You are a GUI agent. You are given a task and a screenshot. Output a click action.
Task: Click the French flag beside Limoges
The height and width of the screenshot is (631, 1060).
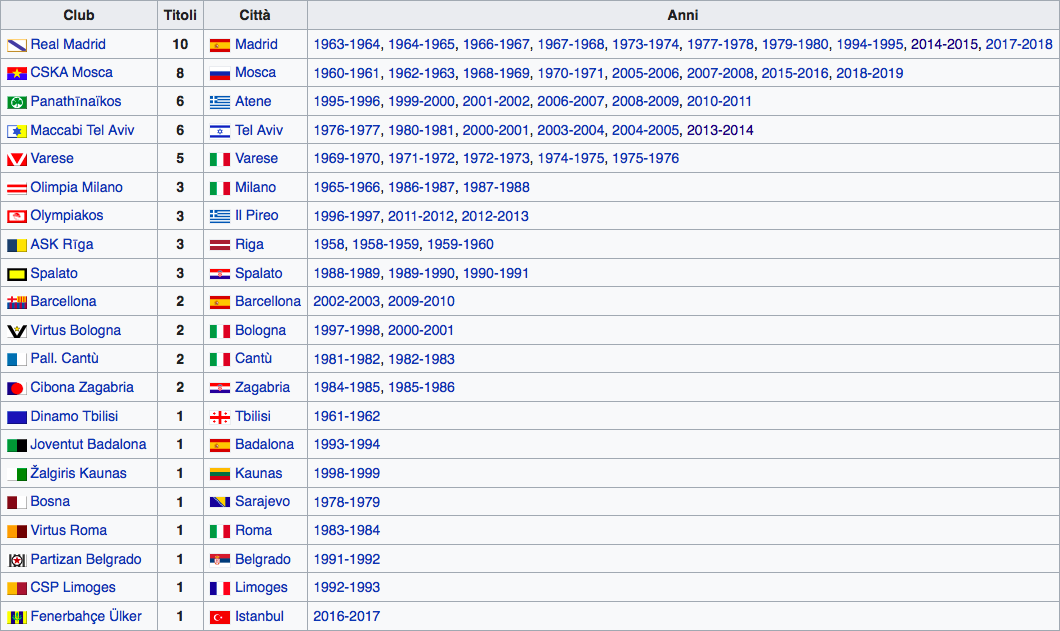220,588
